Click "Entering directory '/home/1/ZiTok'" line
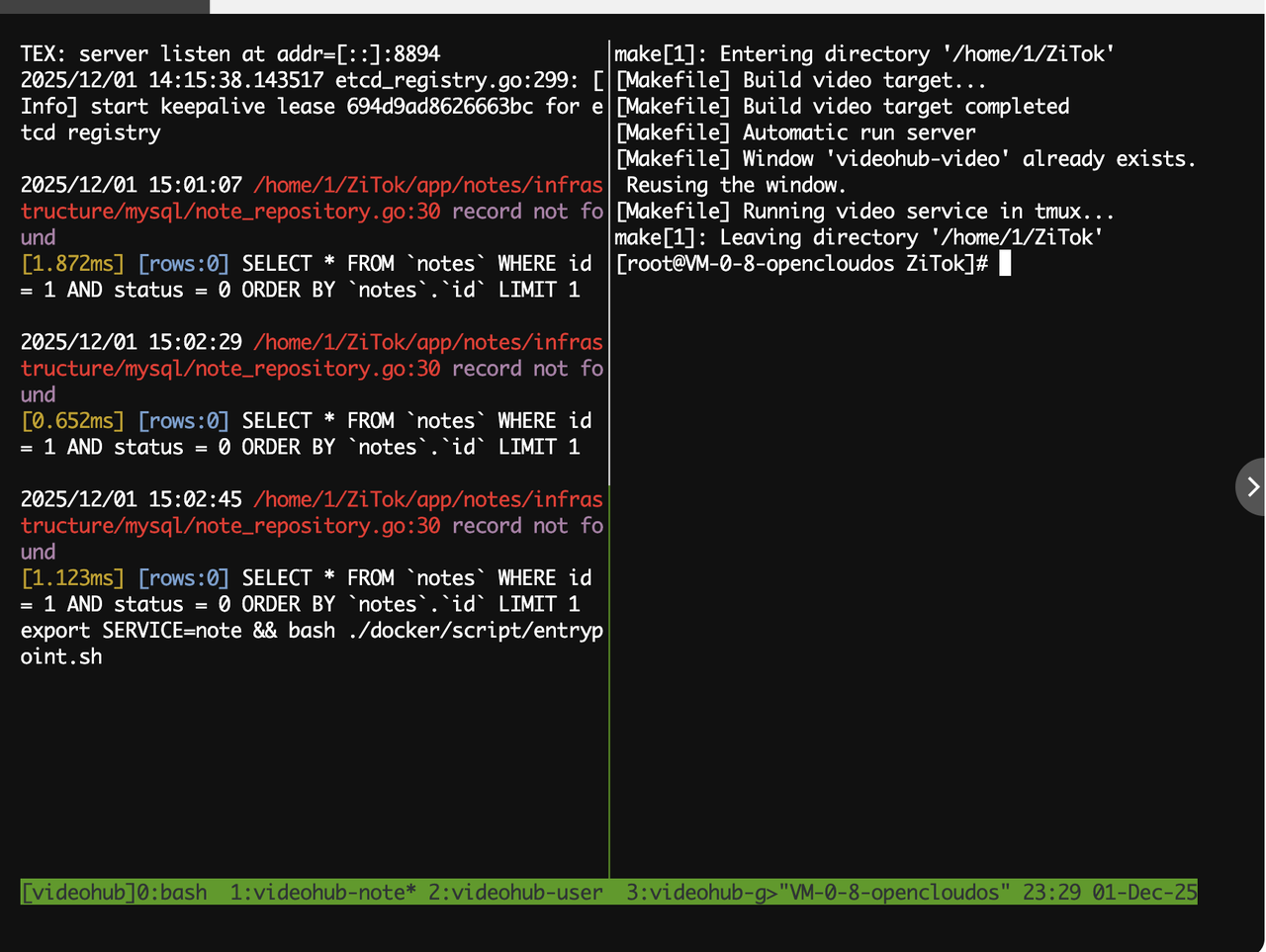The width and height of the screenshot is (1266, 952). point(864,53)
